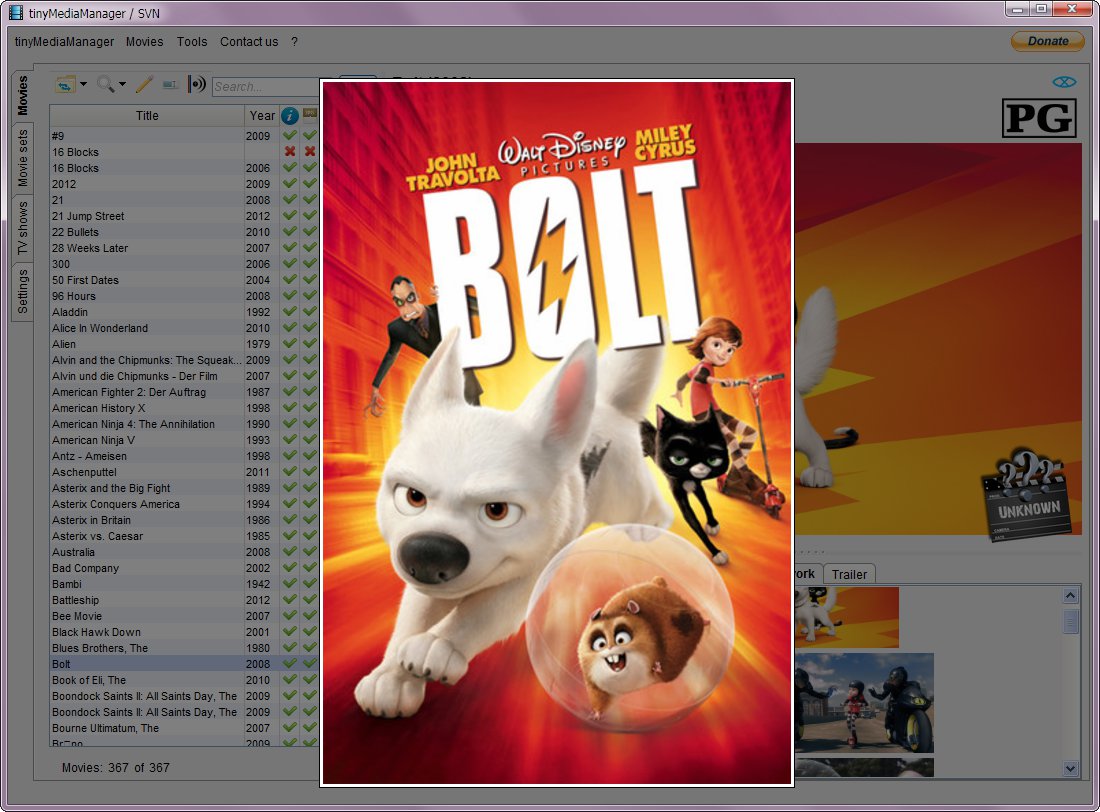Click the artwork panel vertical scrollbar thumb
1100x812 pixels.
click(1071, 622)
